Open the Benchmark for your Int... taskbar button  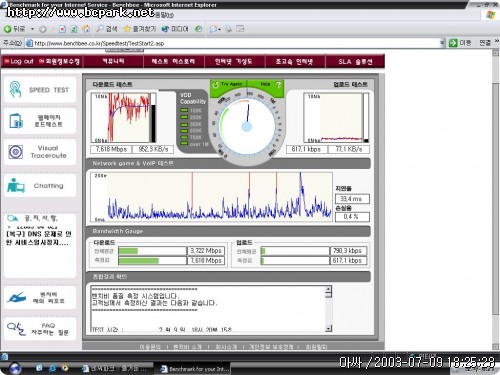[x=192, y=369]
